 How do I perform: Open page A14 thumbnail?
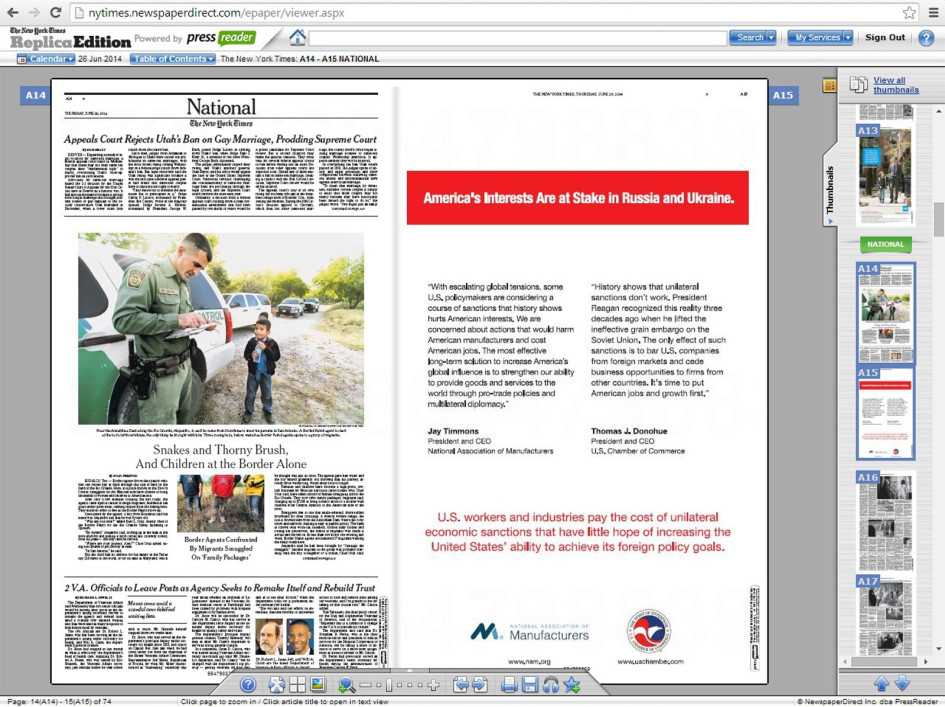coord(885,313)
